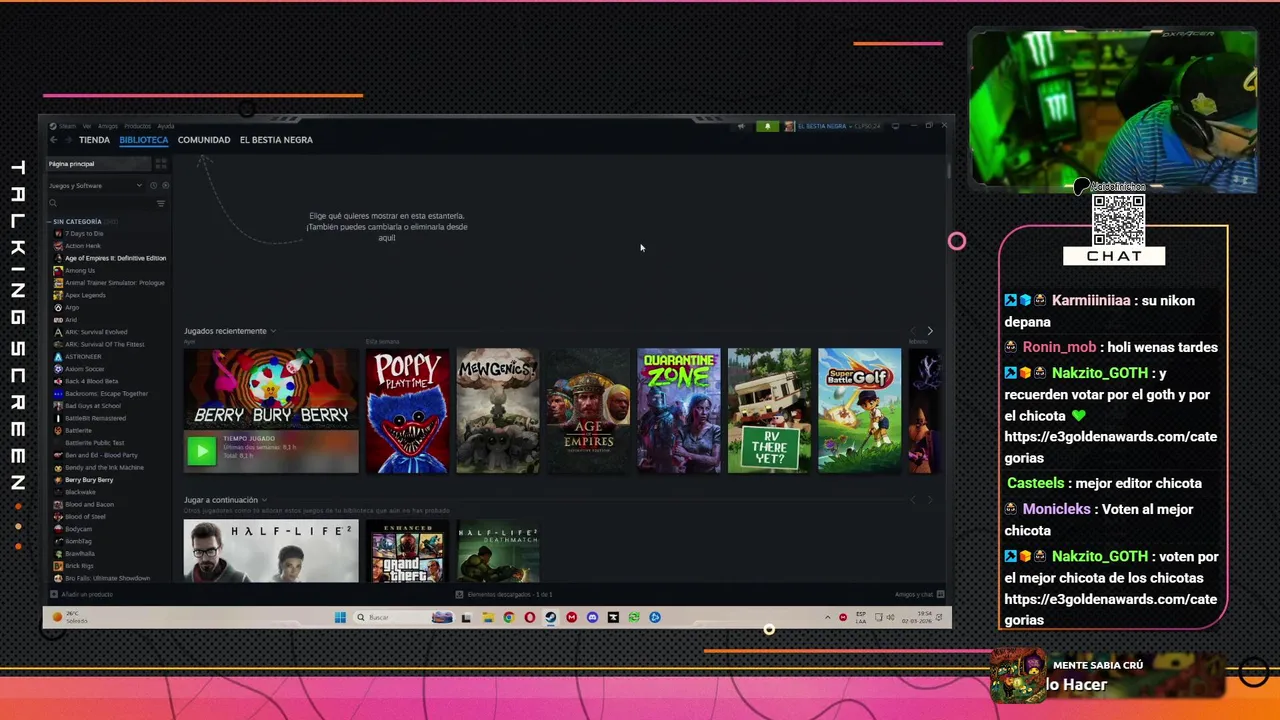1280x720 pixels.
Task: Show hidden system tray icons chevron
Action: tap(827, 617)
